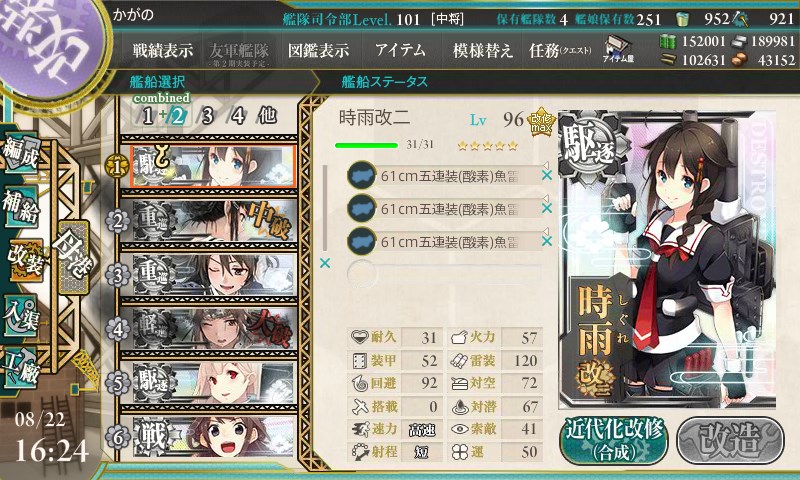Switch to fleet tab 4
This screenshot has height=480, width=800.
238,116
